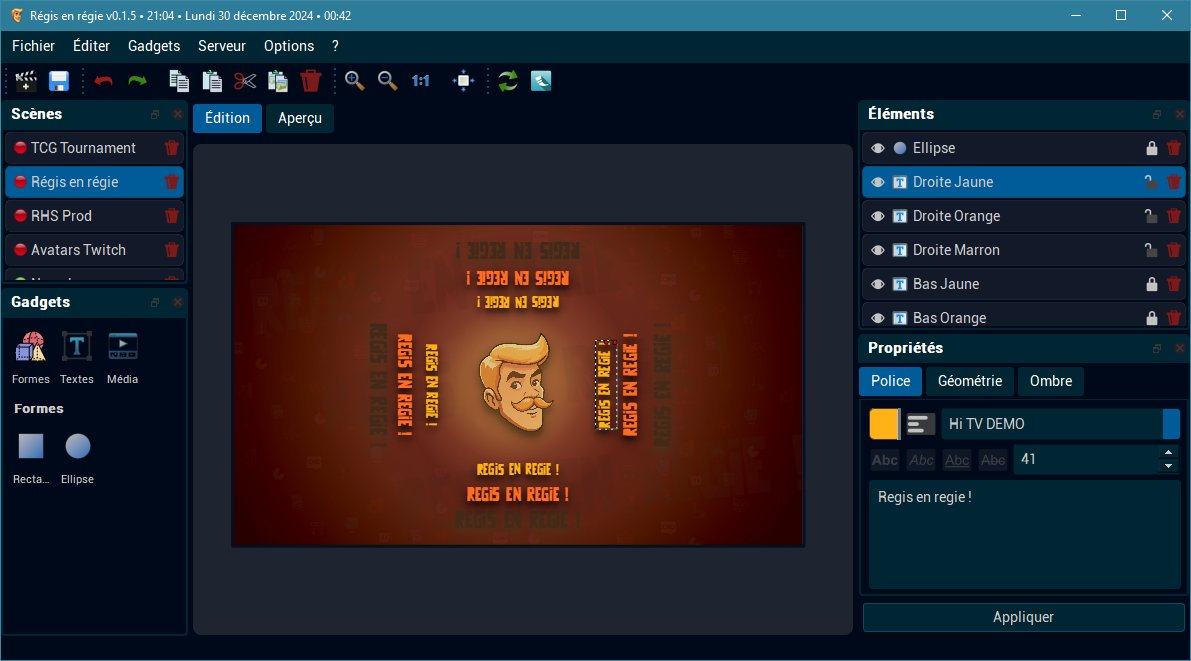Delete with toolbar trash can icon
Screen dimensions: 1191x661
click(311, 81)
